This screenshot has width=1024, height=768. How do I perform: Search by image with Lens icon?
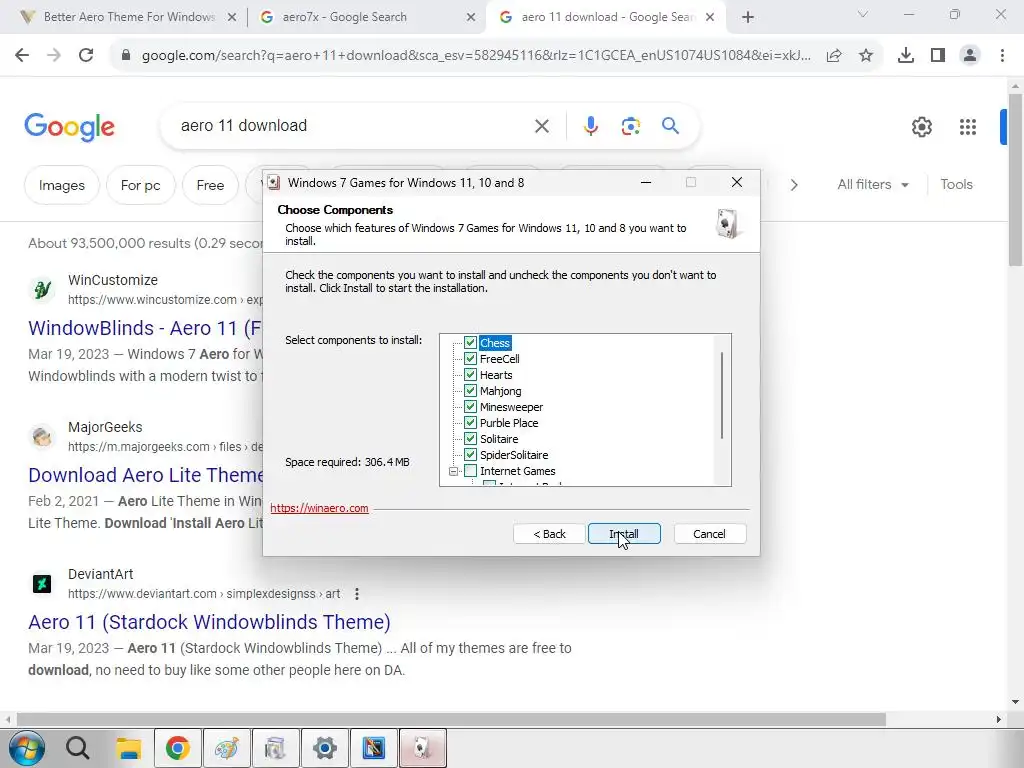pos(630,126)
